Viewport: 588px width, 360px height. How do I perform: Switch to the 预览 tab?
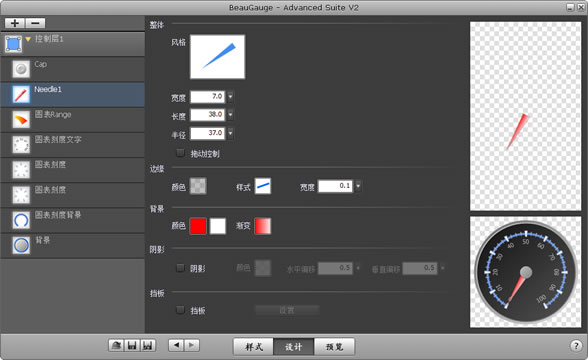334,346
